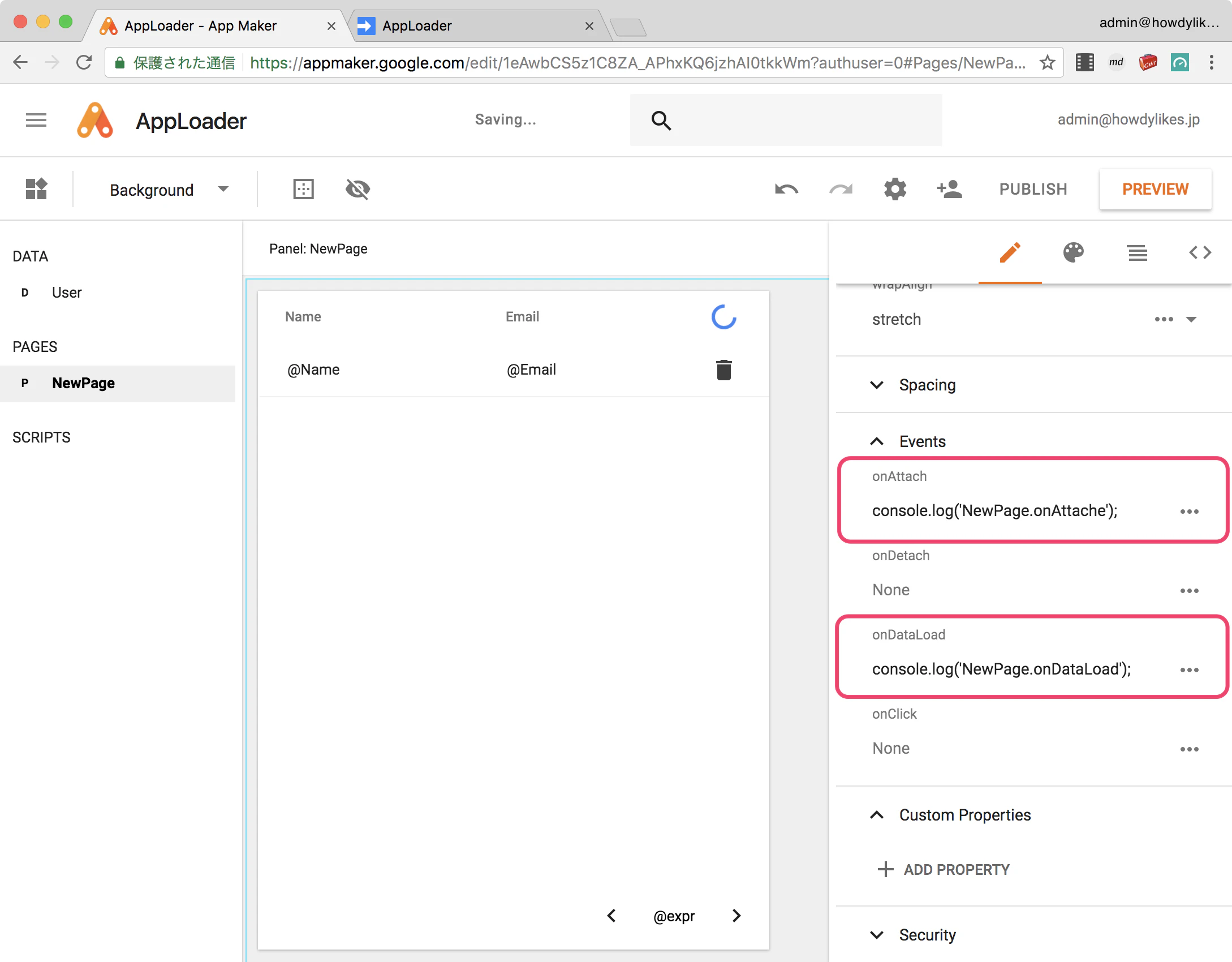Screen dimensions: 1232x962
Task: Click the PREVIEW button
Action: [x=1155, y=189]
